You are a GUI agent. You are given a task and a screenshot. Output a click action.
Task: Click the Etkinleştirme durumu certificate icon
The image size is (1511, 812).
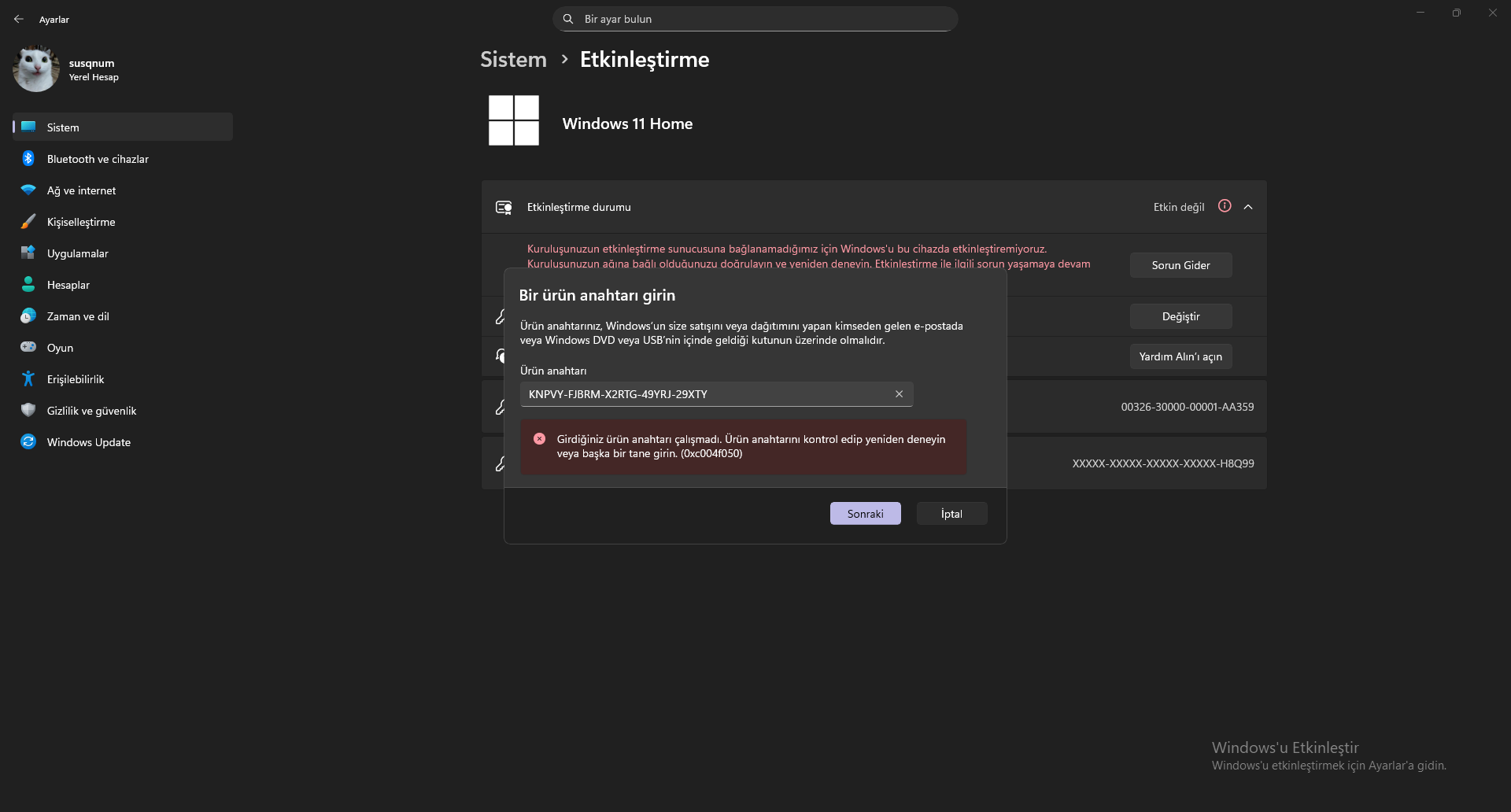(504, 207)
